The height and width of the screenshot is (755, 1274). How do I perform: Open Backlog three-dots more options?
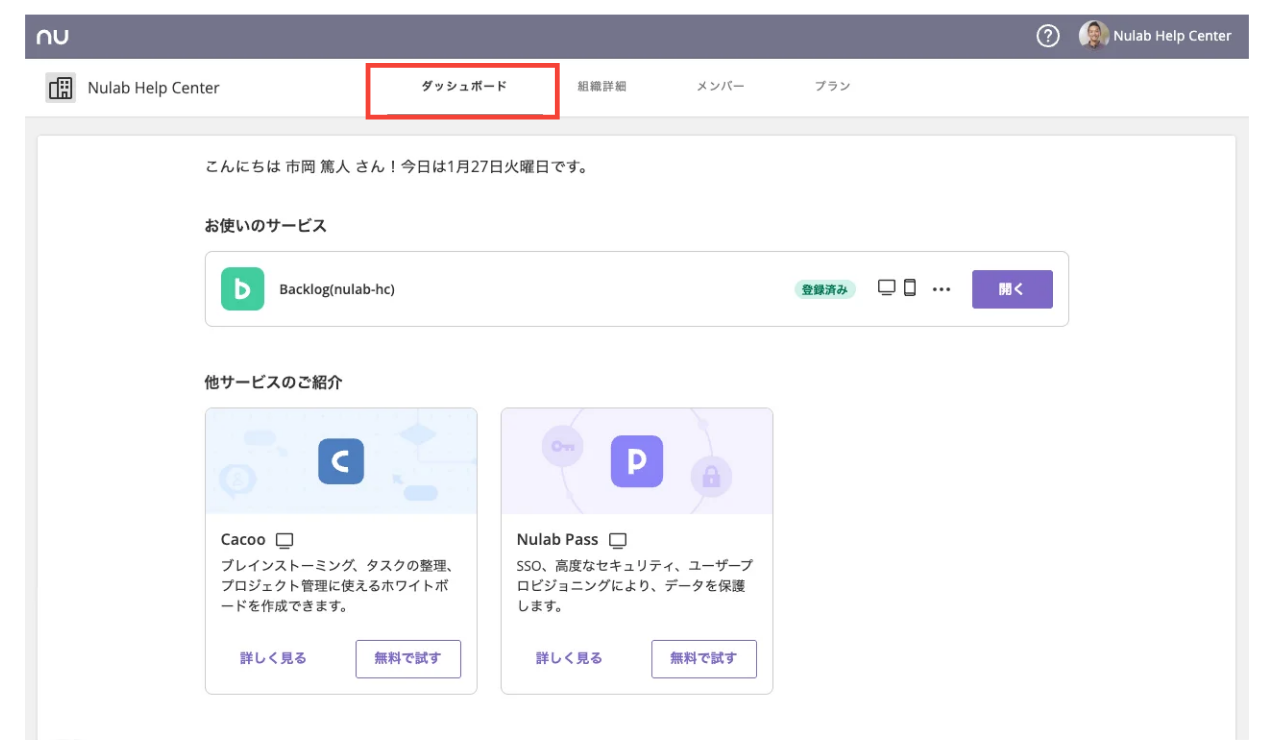(941, 290)
